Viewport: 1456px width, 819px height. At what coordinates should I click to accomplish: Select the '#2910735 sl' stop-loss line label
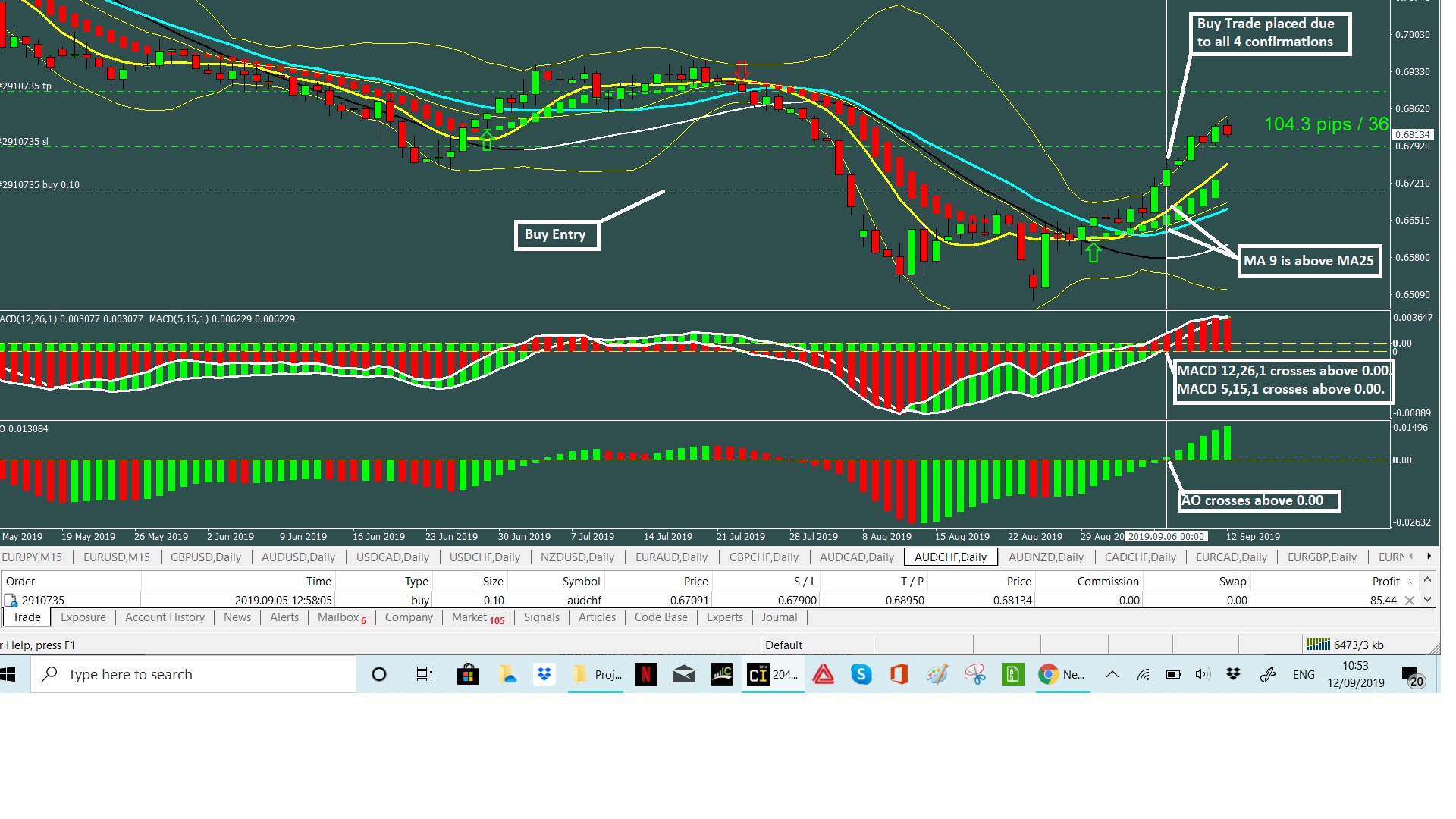click(x=24, y=142)
